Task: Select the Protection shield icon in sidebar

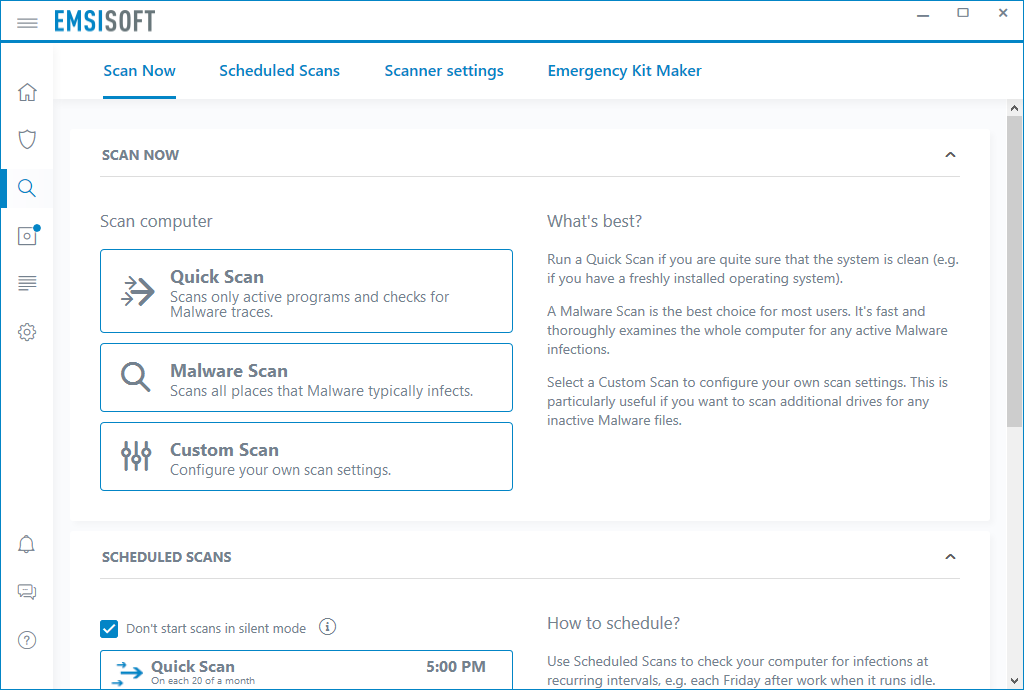Action: (27, 139)
